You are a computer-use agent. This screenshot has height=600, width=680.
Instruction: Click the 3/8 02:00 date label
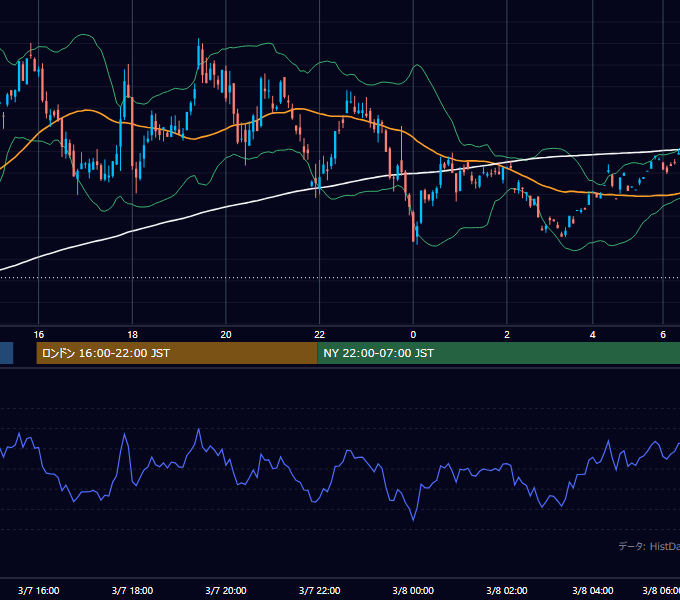507,590
